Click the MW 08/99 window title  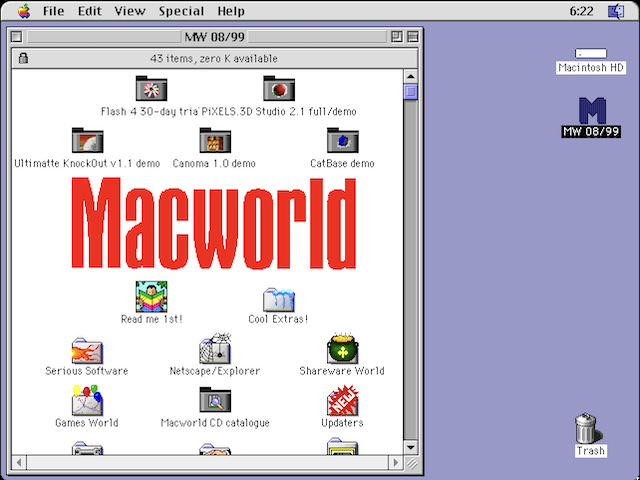(214, 37)
